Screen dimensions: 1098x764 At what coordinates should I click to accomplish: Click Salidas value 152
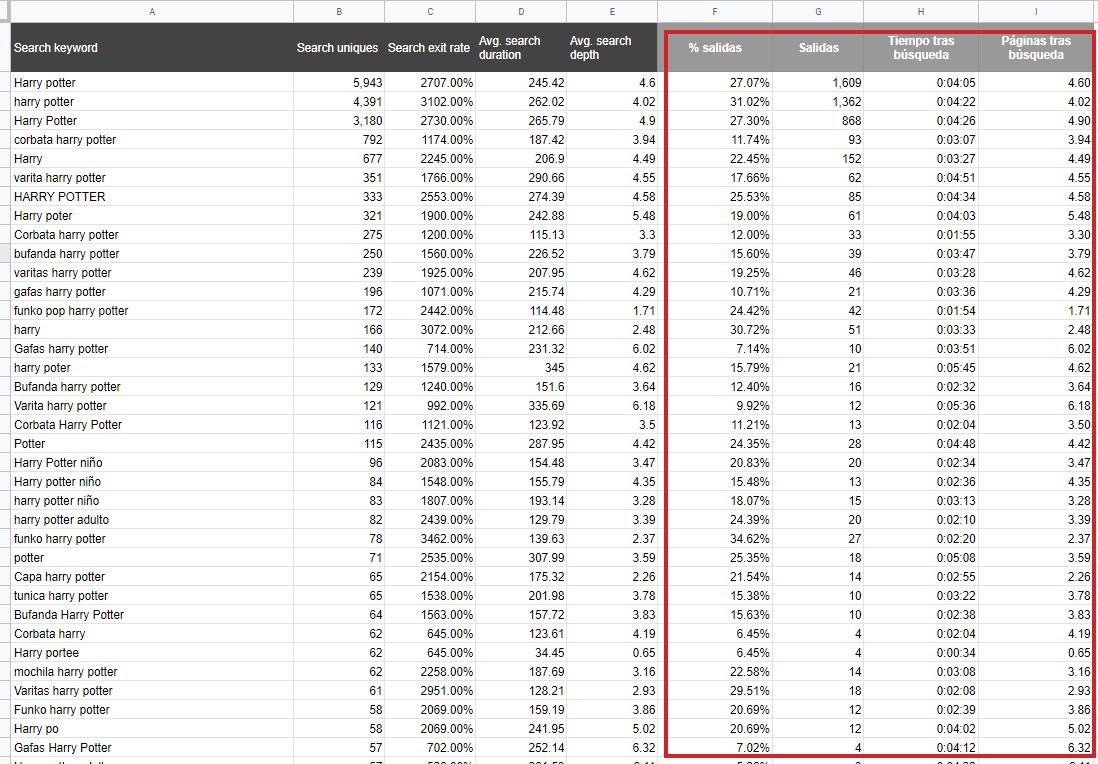(x=818, y=158)
